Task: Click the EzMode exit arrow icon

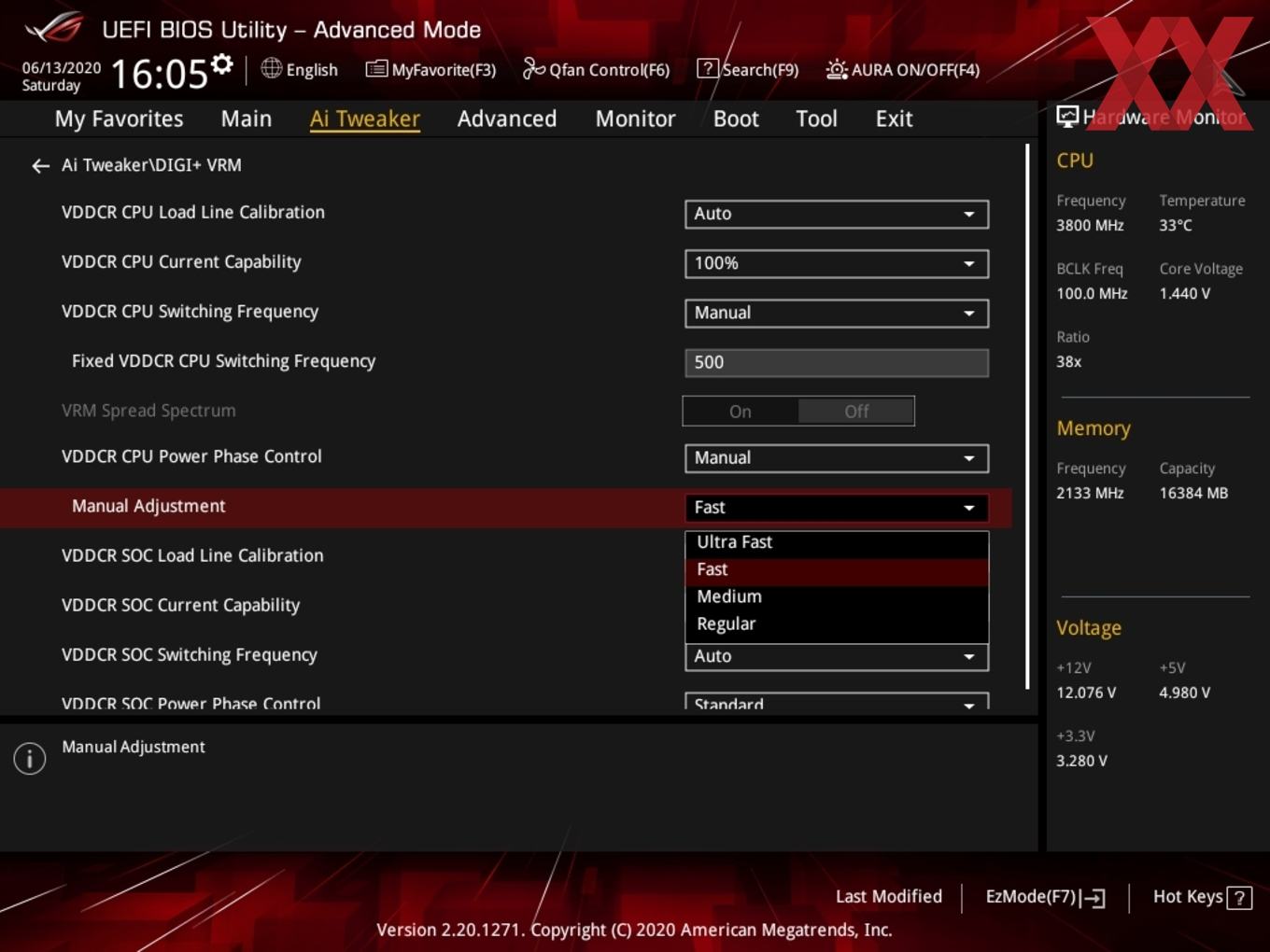Action: (x=1093, y=898)
